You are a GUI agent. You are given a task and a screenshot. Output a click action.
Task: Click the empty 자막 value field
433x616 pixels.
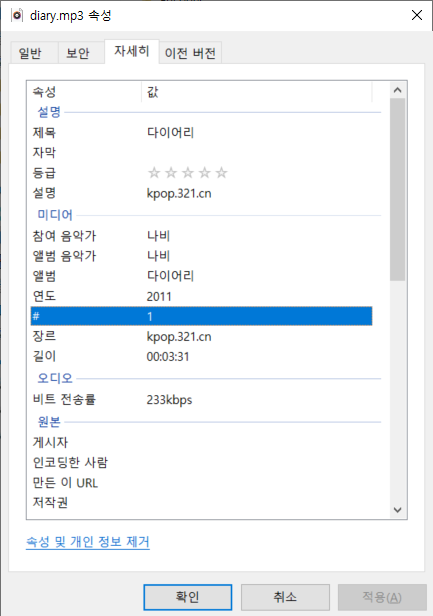257,152
